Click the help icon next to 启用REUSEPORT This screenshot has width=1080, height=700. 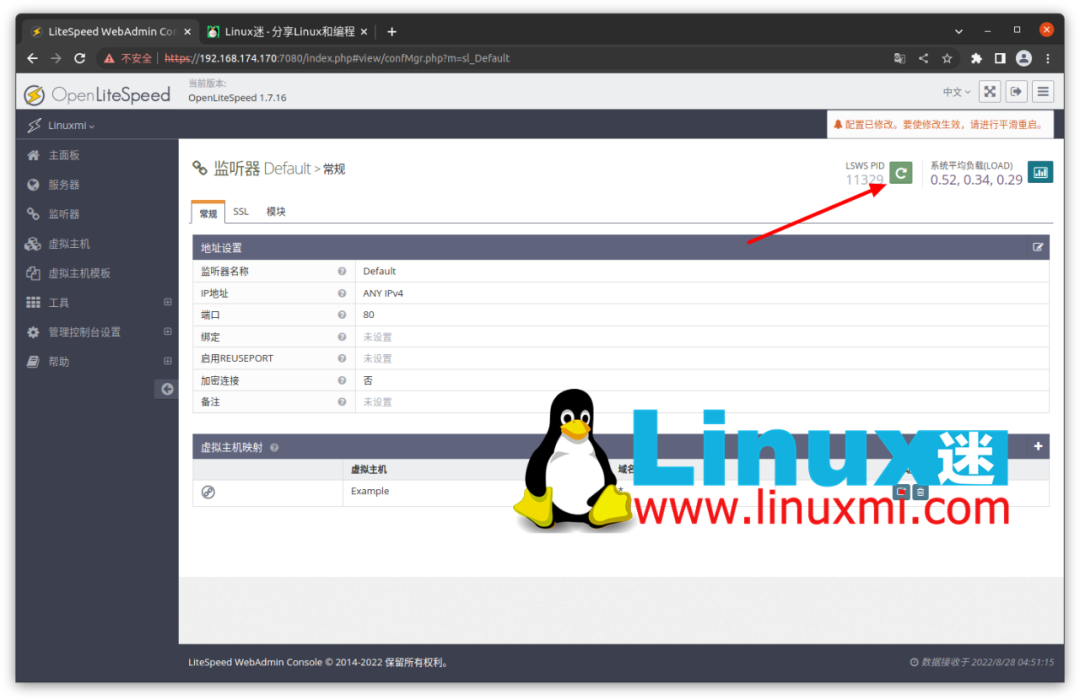342,358
